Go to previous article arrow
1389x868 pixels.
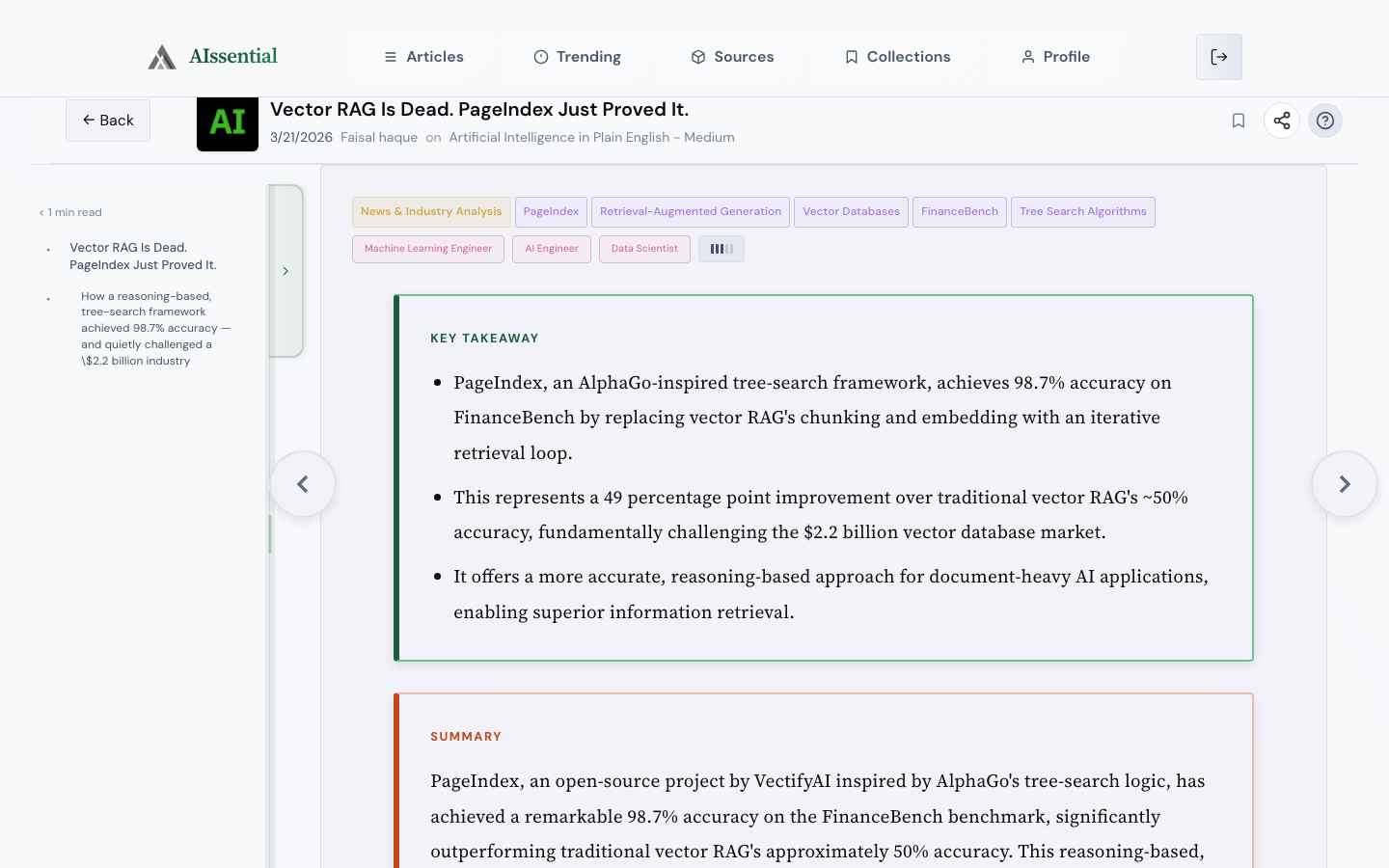point(303,484)
